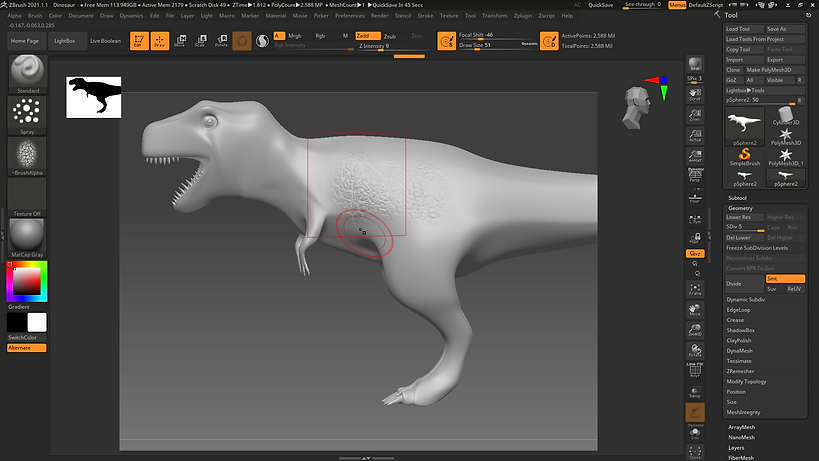Click the Rotate view icon in right shelf
Screen dimensions: 819x461
695,351
